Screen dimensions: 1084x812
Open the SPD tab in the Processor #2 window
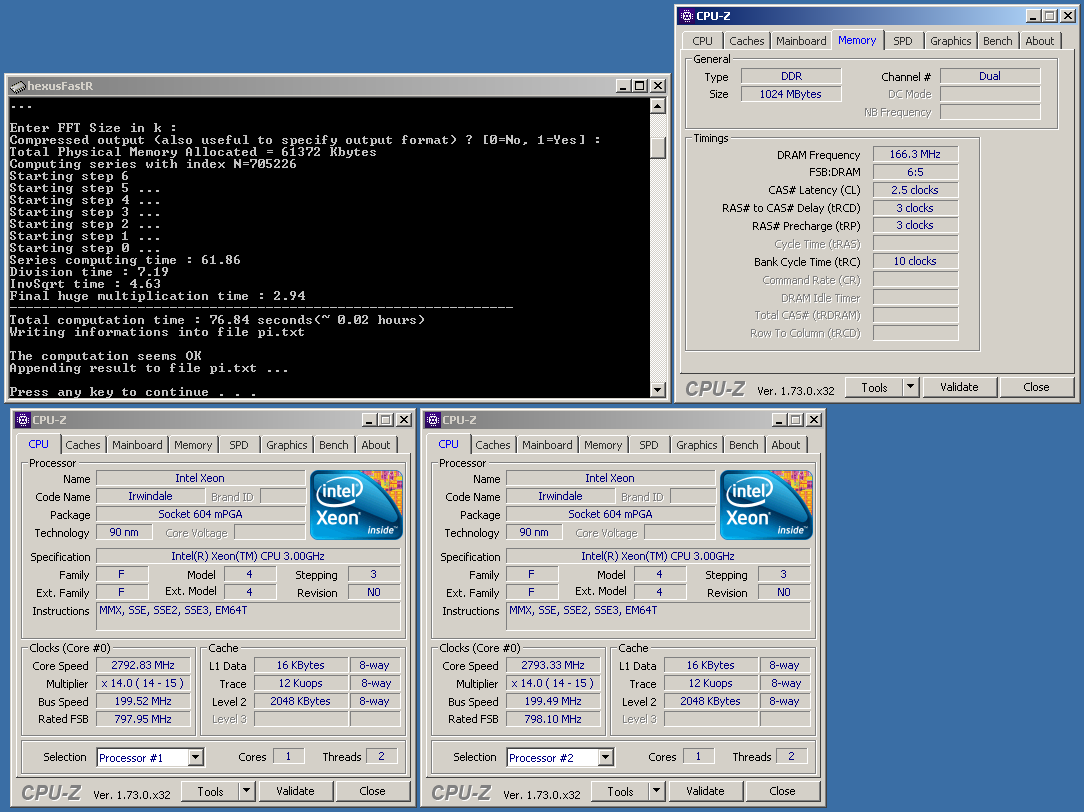pos(648,445)
